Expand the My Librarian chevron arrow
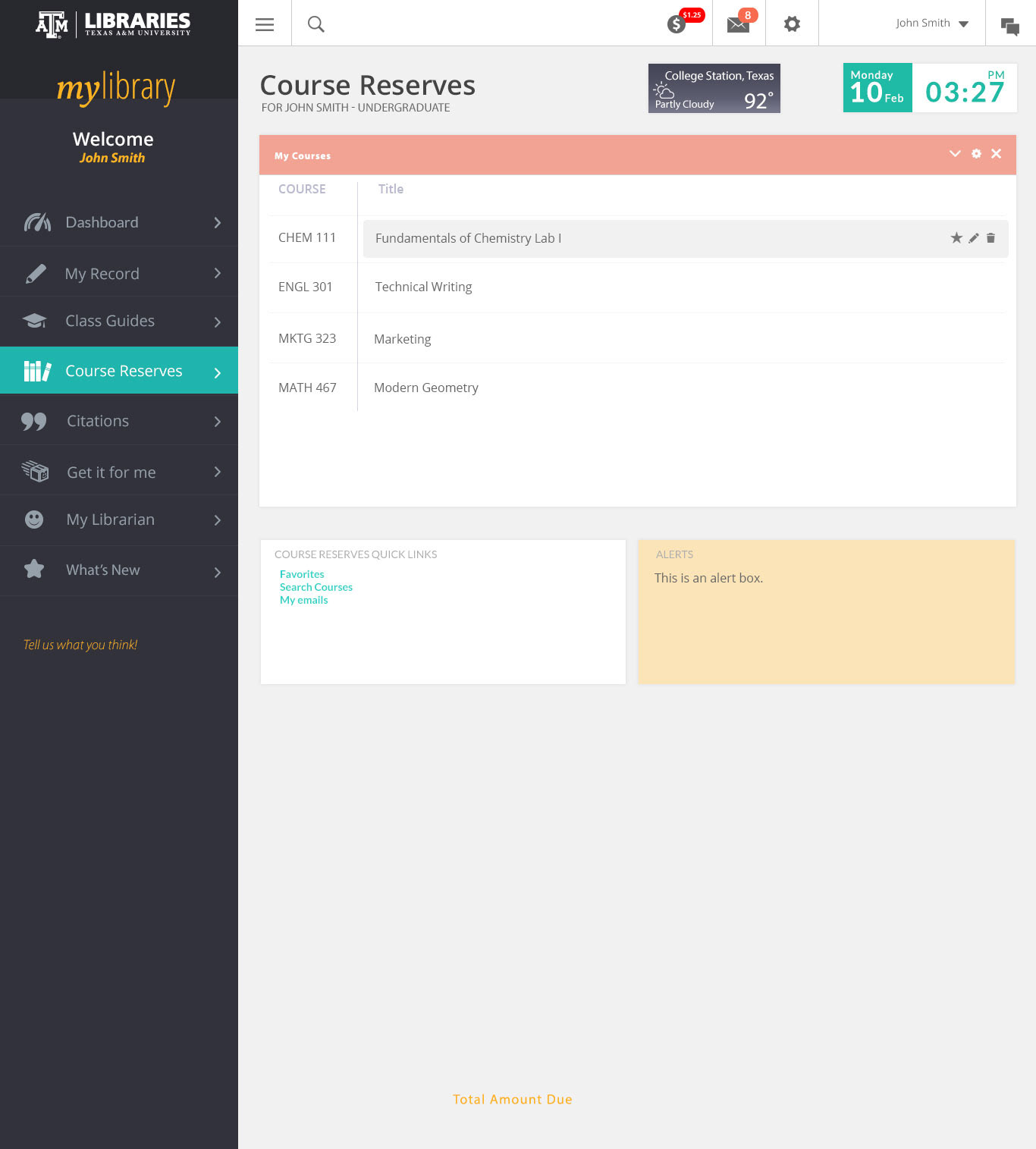 [218, 520]
